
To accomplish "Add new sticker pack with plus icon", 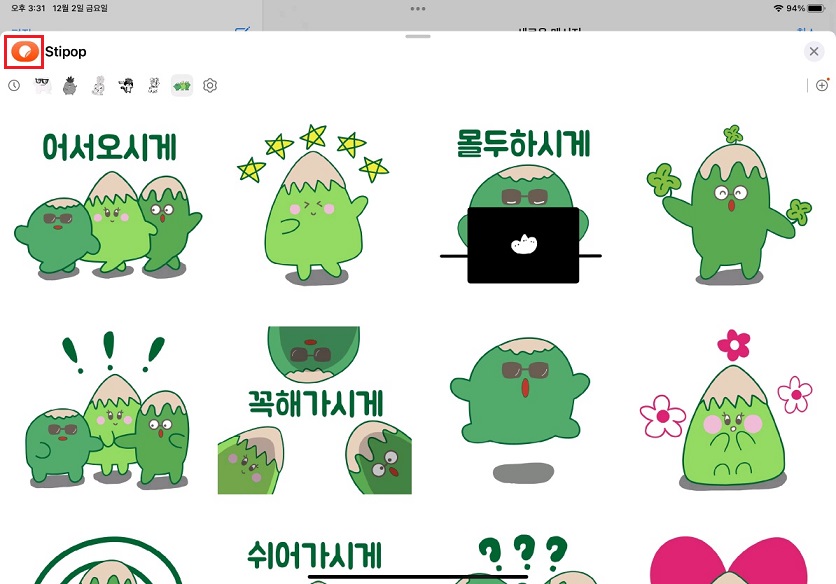I will pyautogui.click(x=822, y=85).
